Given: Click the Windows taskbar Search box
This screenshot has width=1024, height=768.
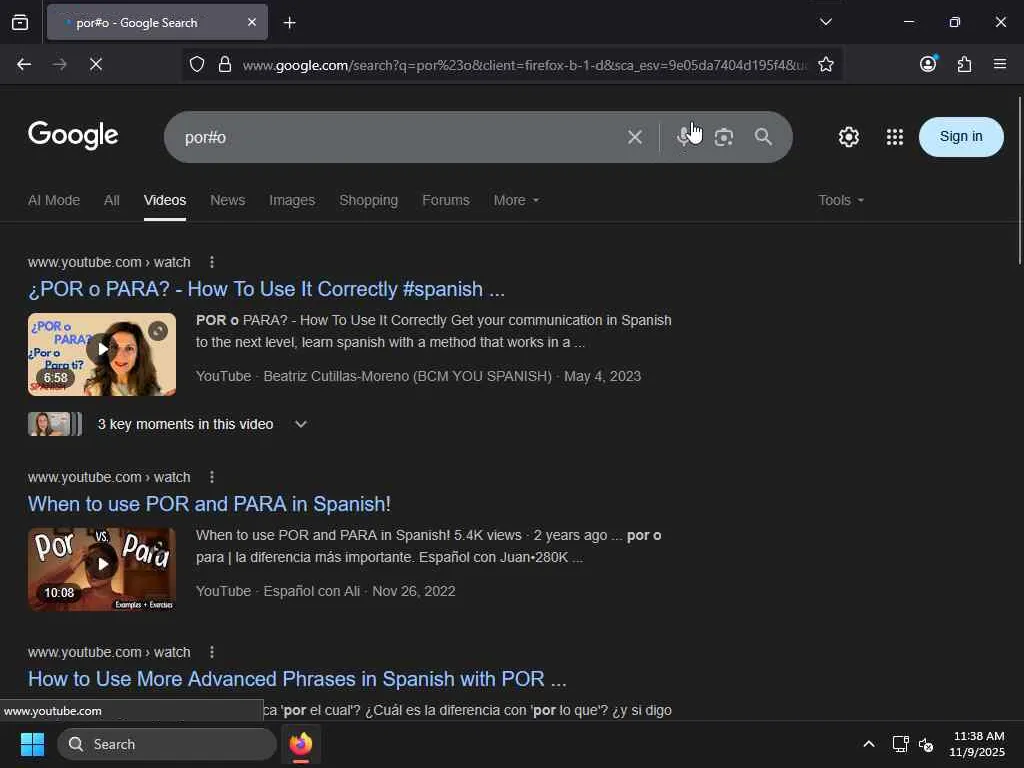Looking at the screenshot, I should [167, 744].
